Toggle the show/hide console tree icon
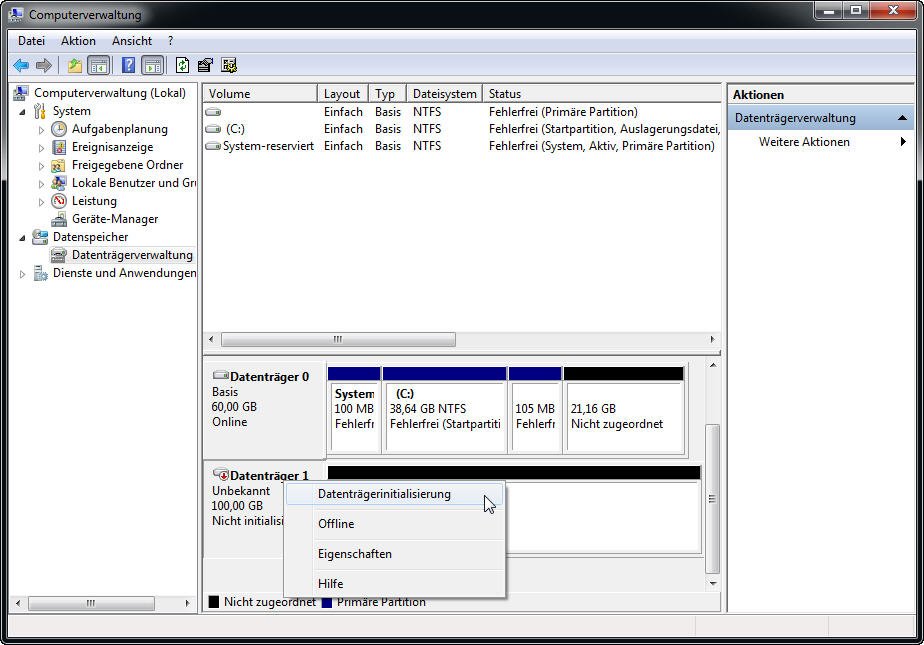The width and height of the screenshot is (924, 645). [x=98, y=65]
